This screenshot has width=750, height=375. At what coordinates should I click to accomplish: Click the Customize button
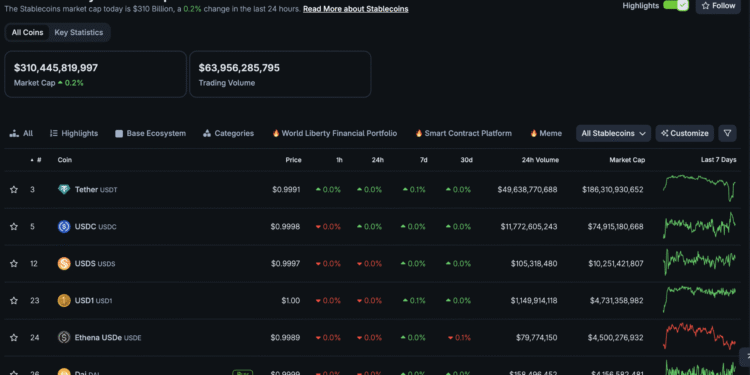click(x=684, y=133)
